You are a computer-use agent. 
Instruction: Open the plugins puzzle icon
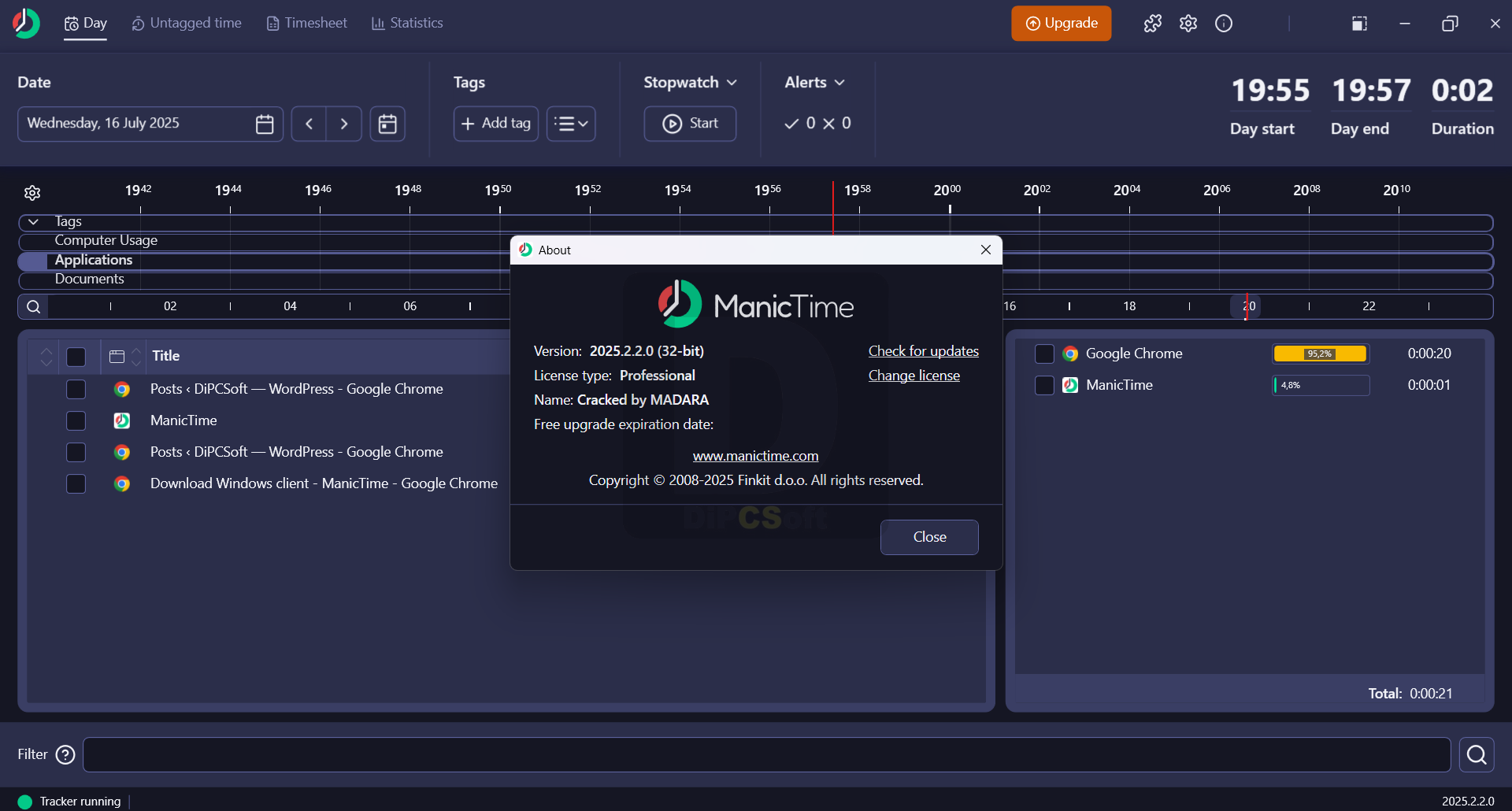[x=1153, y=24]
